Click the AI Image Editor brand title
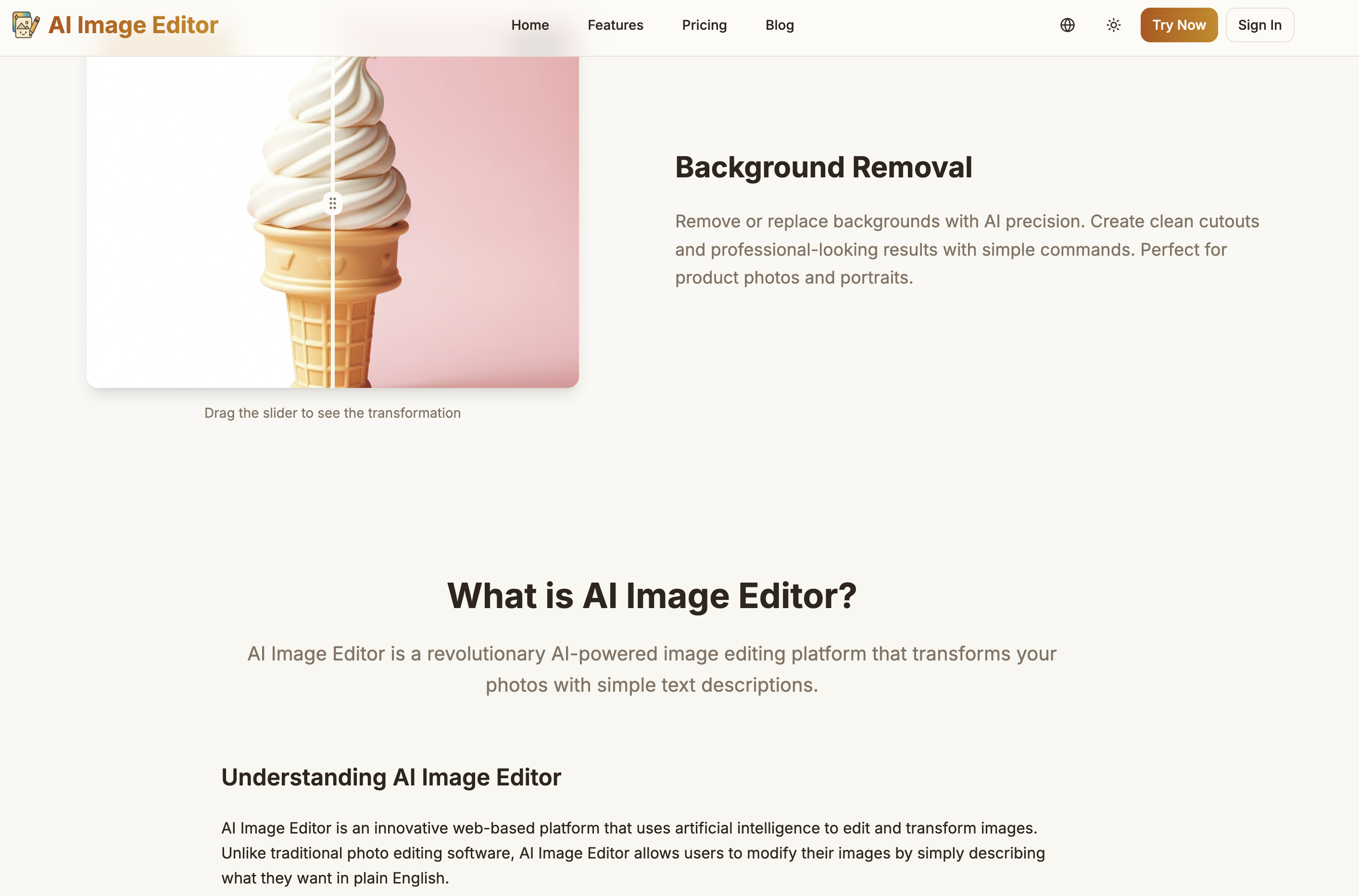This screenshot has height=896, width=1359. click(134, 25)
